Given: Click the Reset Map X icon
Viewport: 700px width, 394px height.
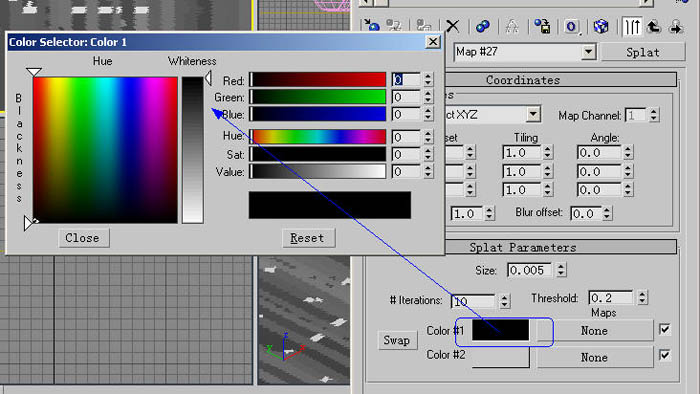Looking at the screenshot, I should click(453, 26).
